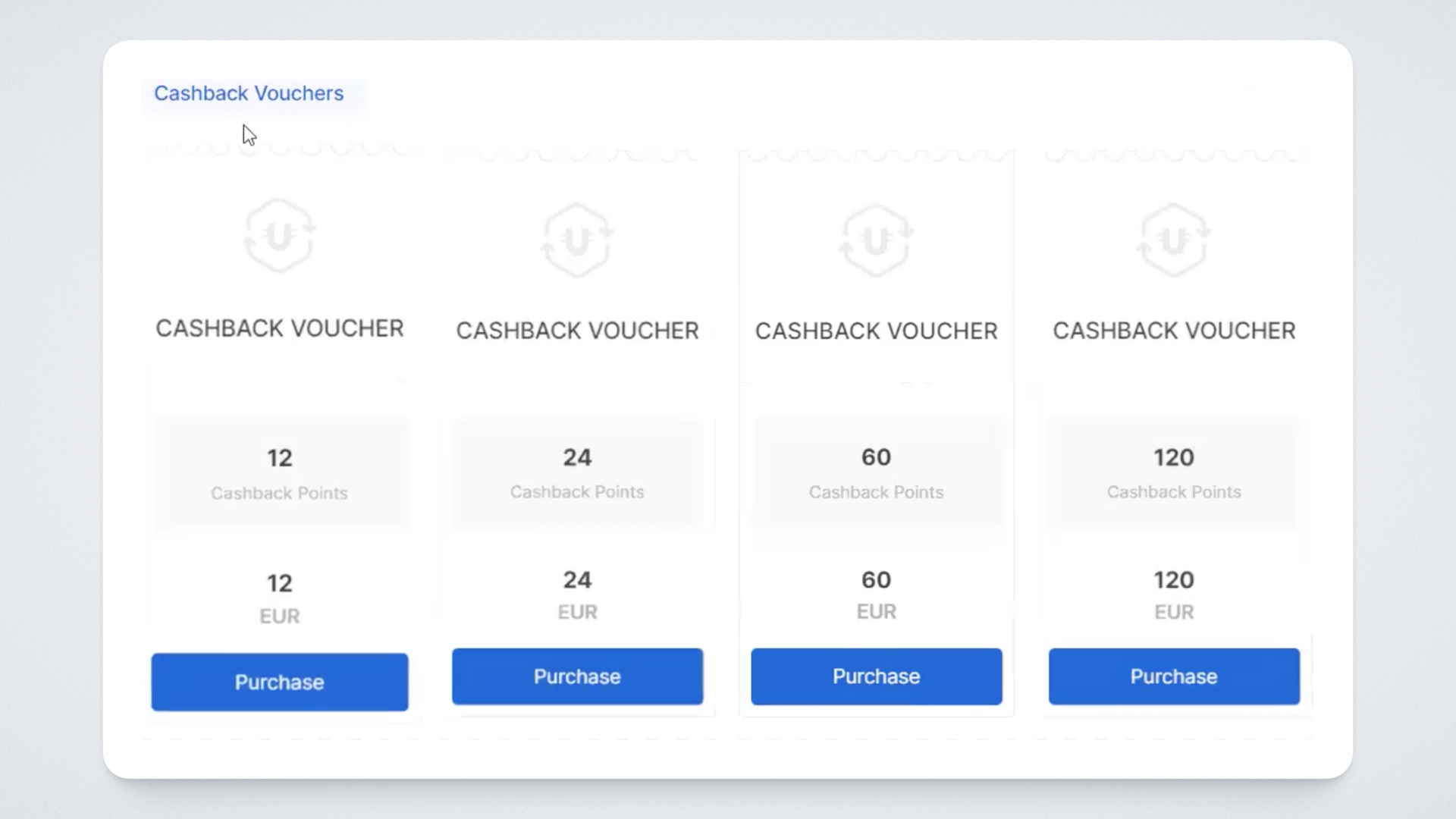This screenshot has width=1456, height=819.
Task: Purchase the 60 EUR cashback voucher
Action: tap(876, 676)
